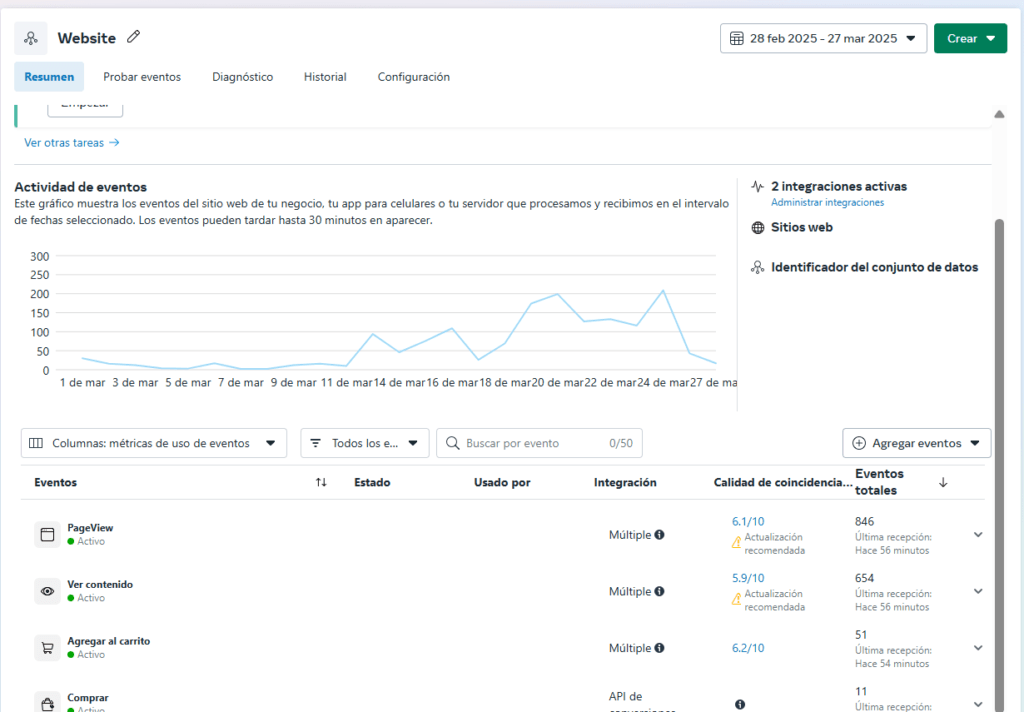Click the dataset icon beside Website title
This screenshot has height=712, width=1024.
pos(31,38)
